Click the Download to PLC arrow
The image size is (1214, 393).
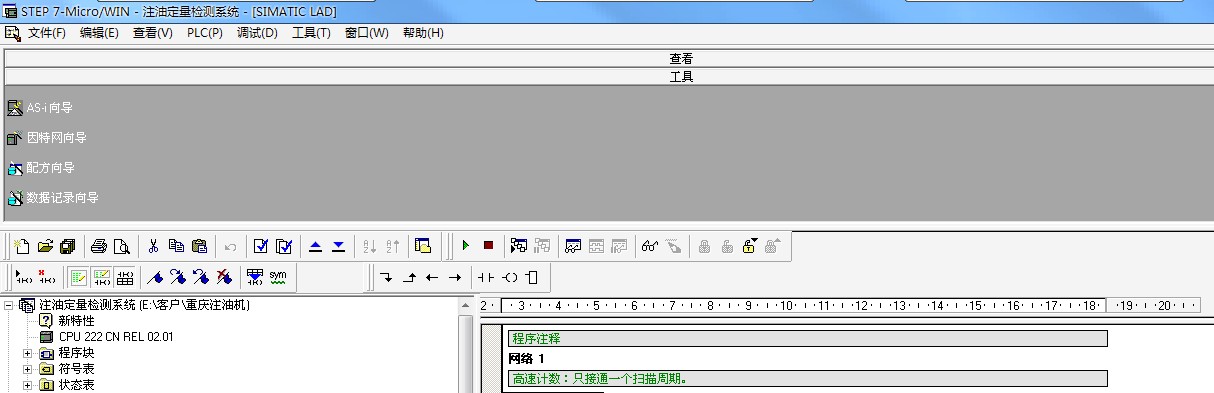338,246
